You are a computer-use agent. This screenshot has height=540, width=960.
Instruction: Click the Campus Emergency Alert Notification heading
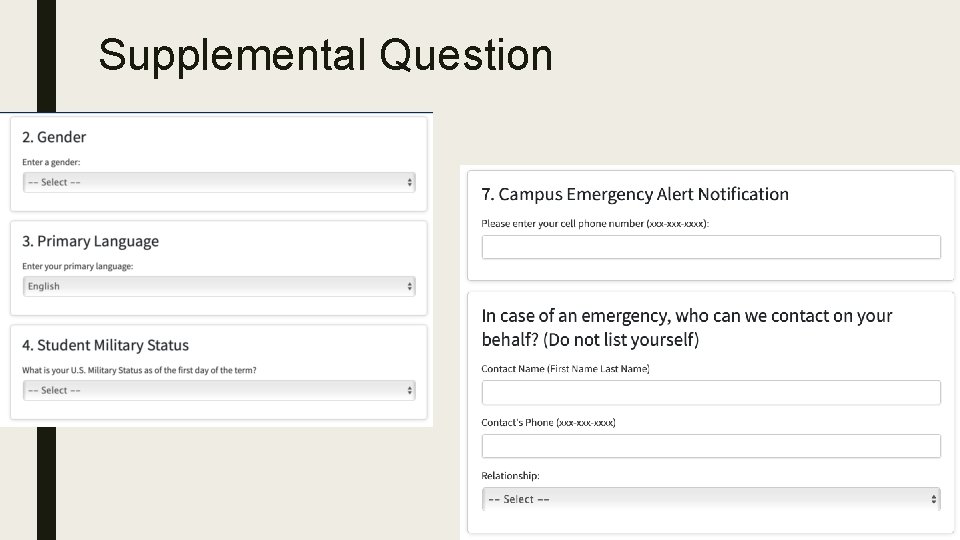[635, 194]
